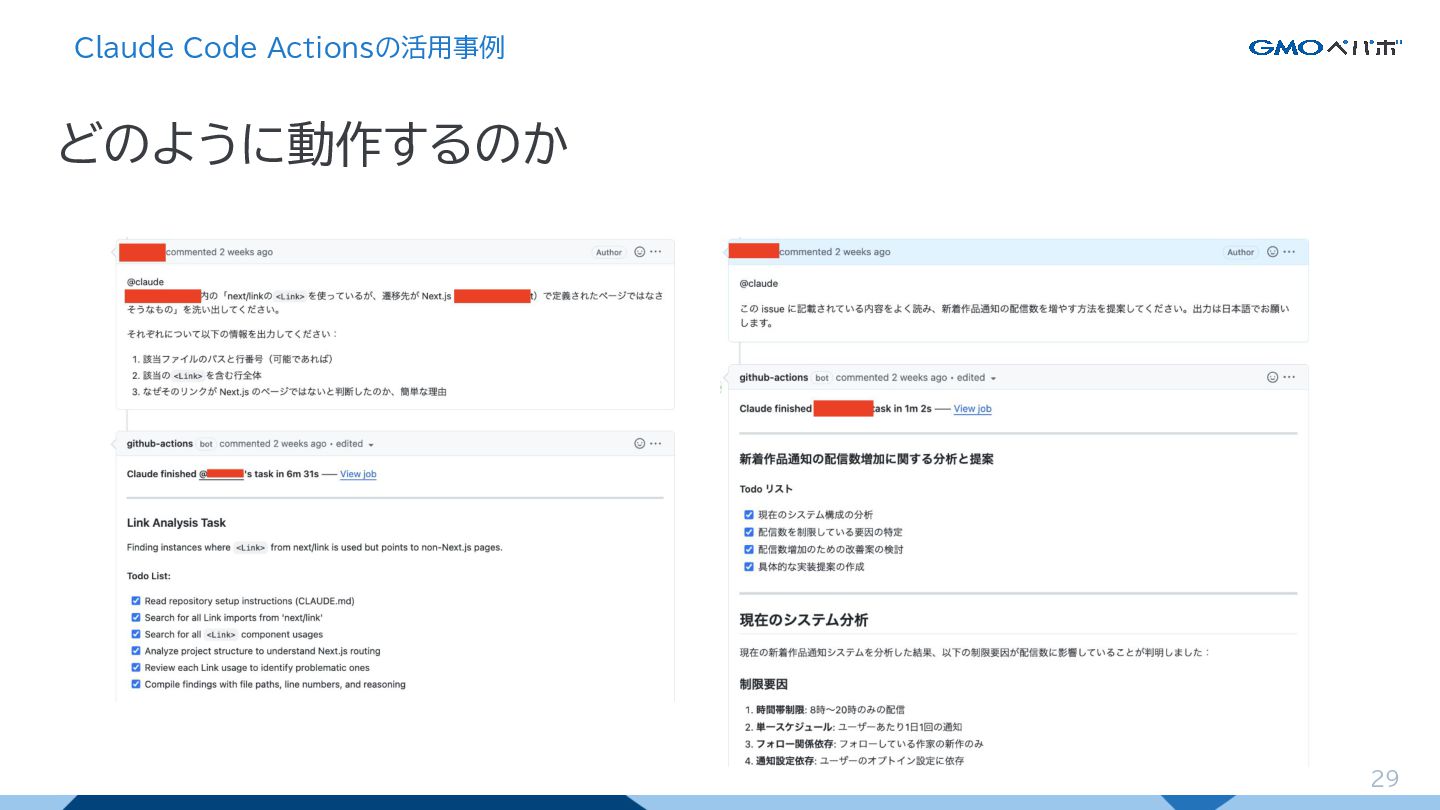Toggle 'Search for all <Link> component usages' checkbox
Viewport: 1440px width, 810px height.
click(x=136, y=634)
